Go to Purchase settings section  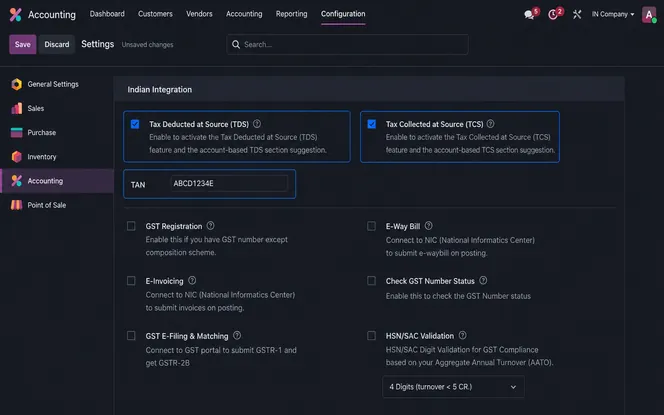click(57, 133)
